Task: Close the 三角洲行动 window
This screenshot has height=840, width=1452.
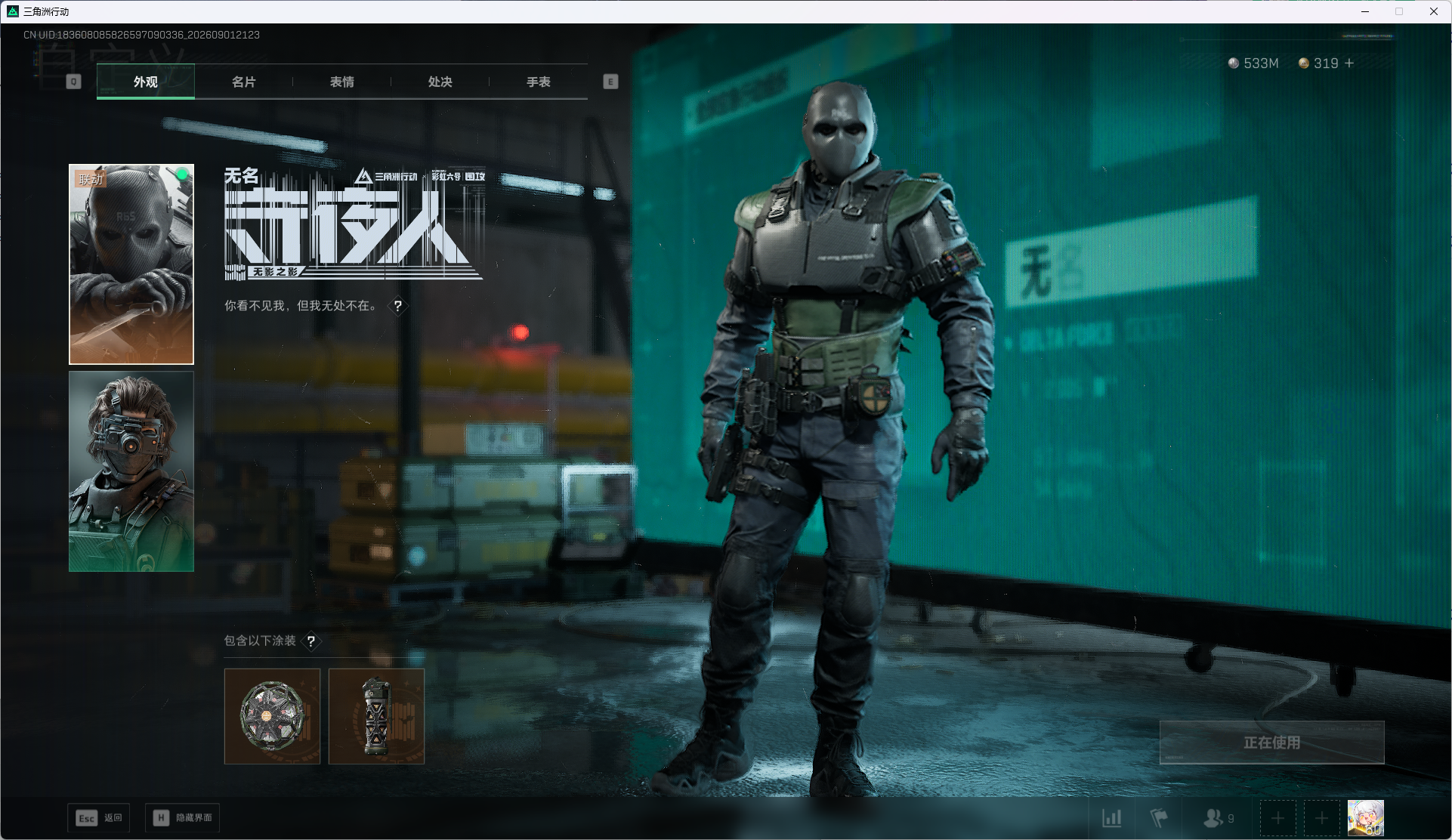Action: pos(1433,11)
